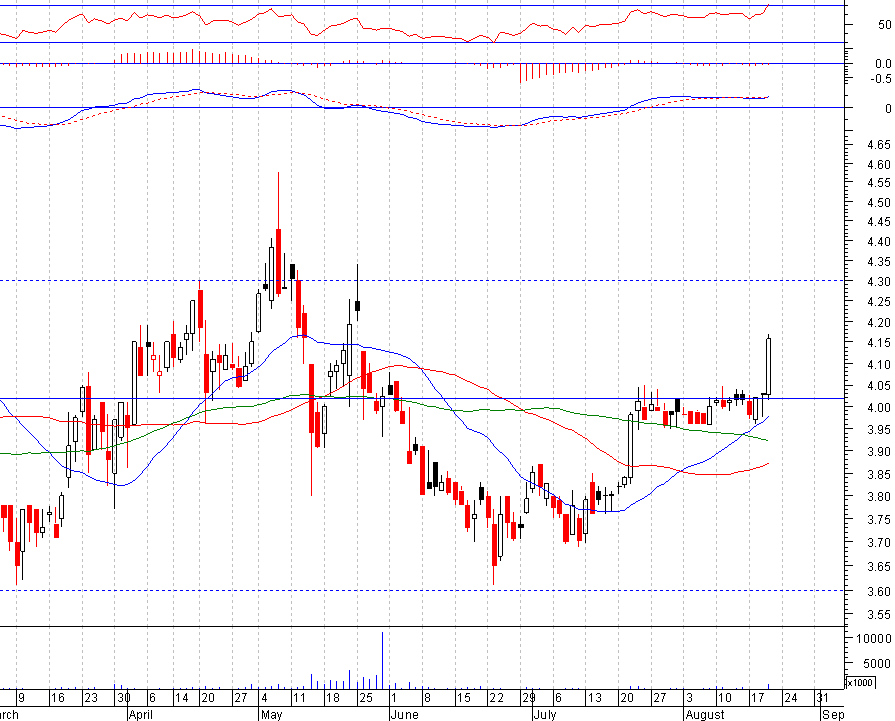Select the May month label
Image resolution: width=895 pixels, height=721 pixels.
click(x=271, y=715)
